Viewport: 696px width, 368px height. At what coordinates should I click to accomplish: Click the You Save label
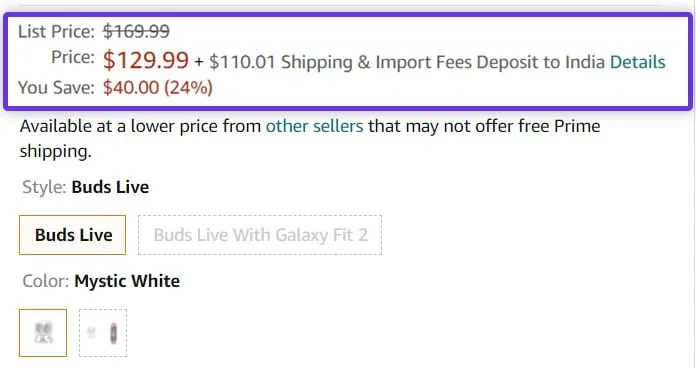(x=56, y=87)
